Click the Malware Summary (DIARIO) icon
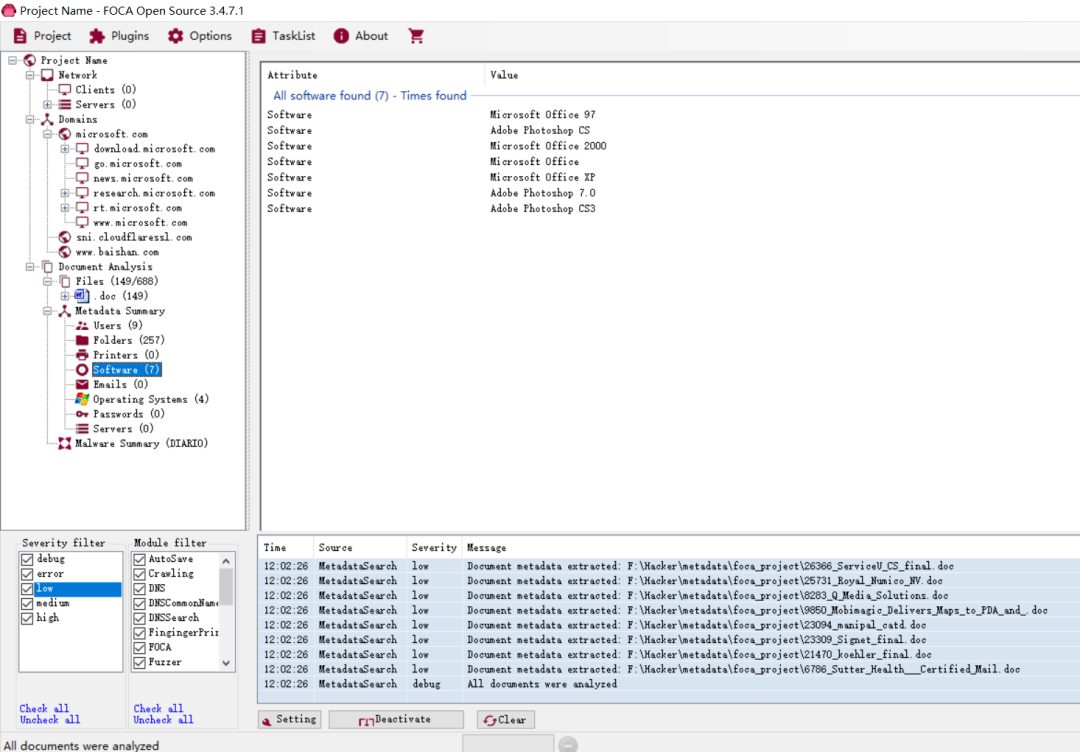Viewport: 1080px width, 752px height. (65, 443)
